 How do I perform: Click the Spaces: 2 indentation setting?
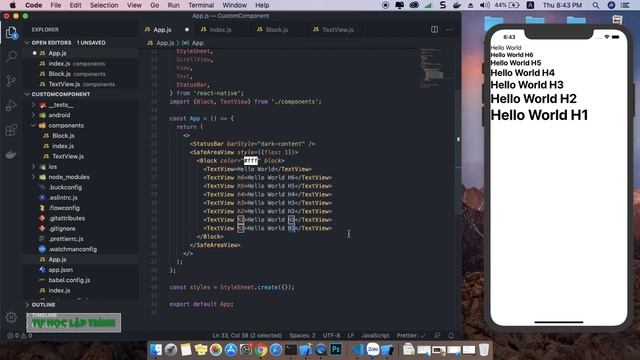(302, 336)
